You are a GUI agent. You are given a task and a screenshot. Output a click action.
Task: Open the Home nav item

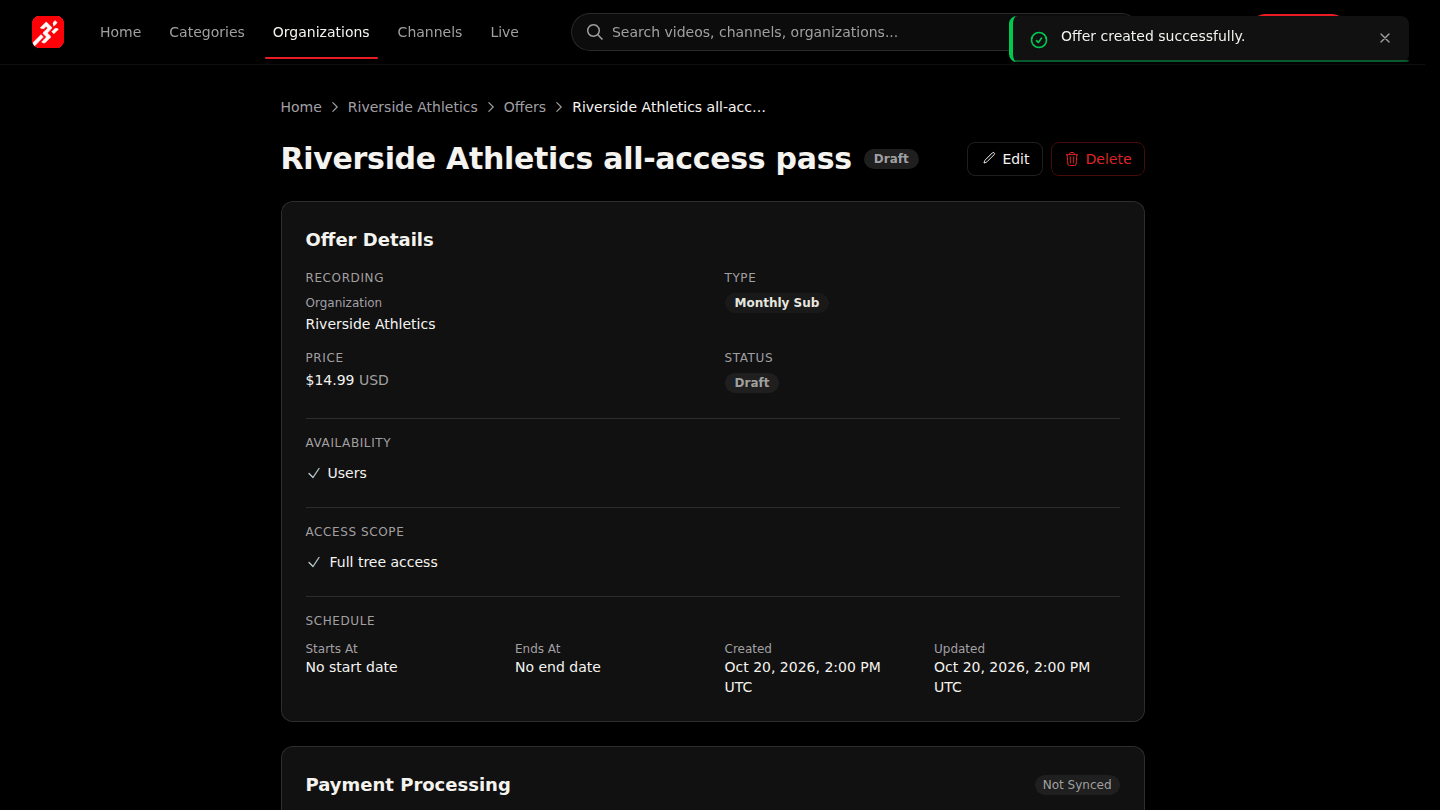(x=120, y=32)
